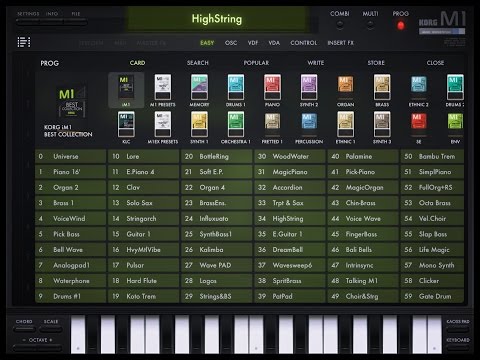Select program 34 HighString
480x360 pixels.
click(x=290, y=219)
